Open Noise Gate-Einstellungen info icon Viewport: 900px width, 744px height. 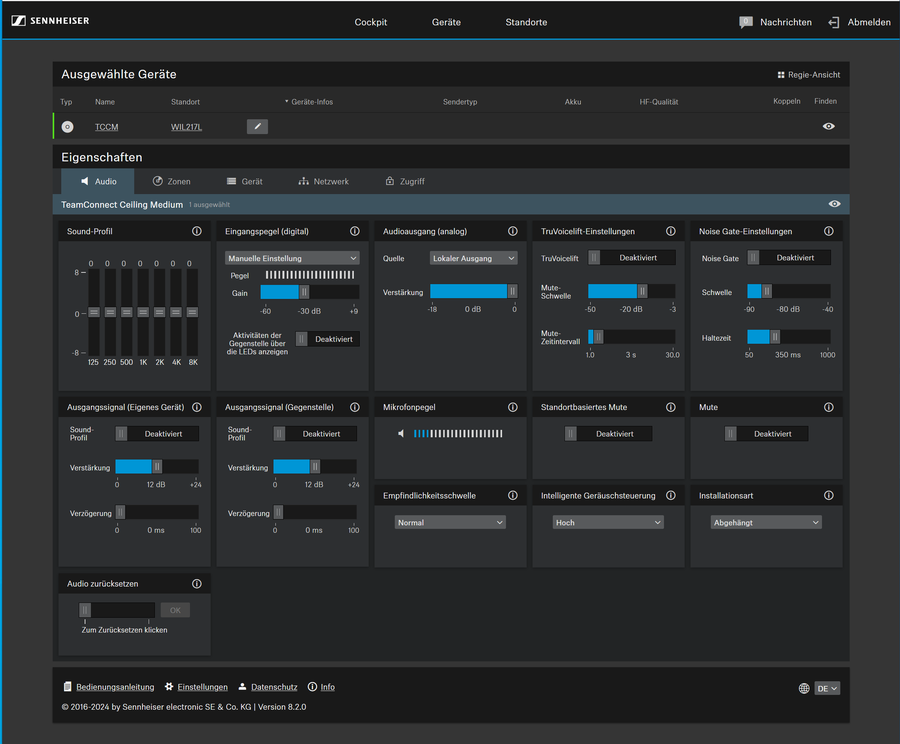(829, 231)
